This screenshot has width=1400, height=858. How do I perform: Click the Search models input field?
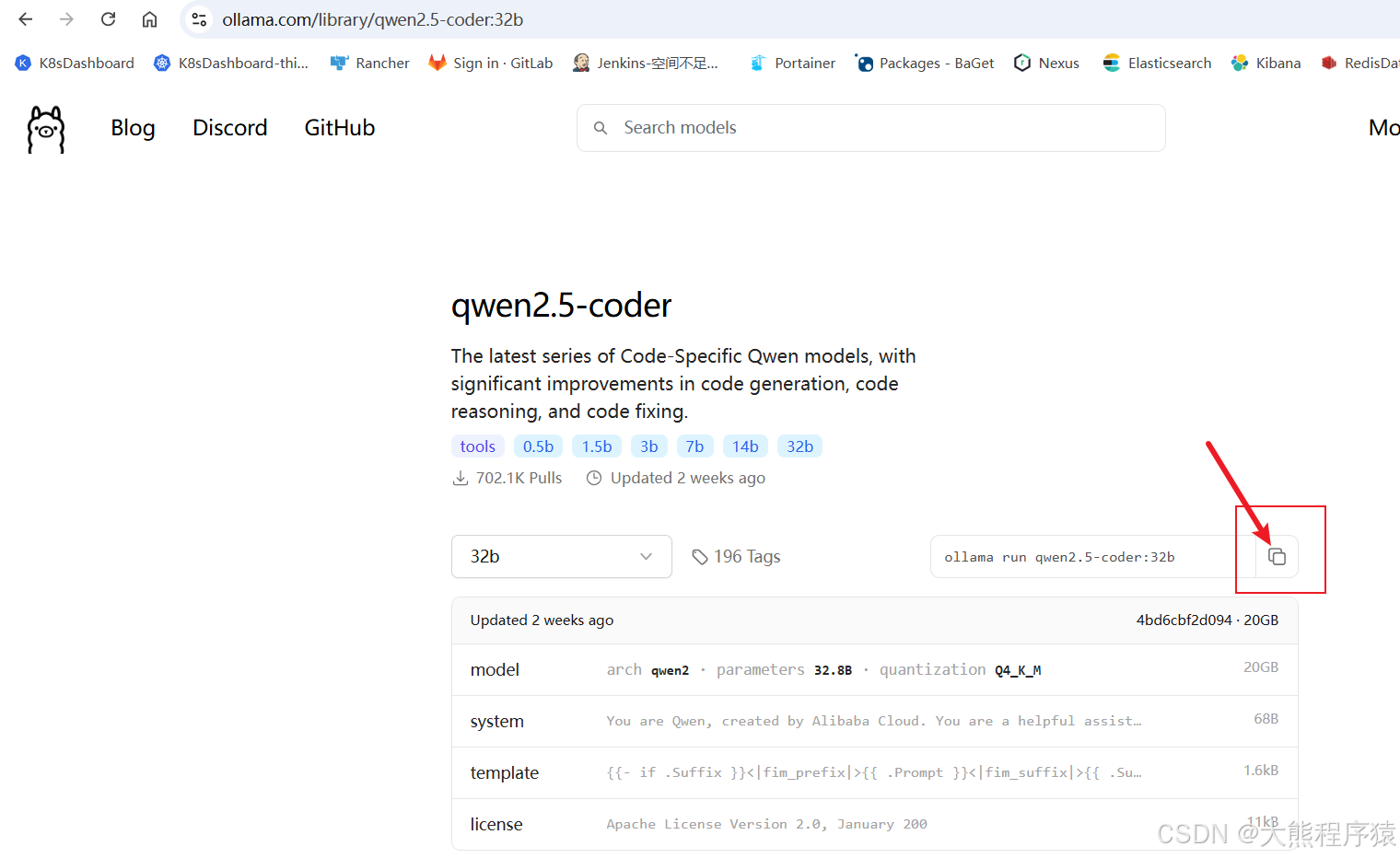point(870,127)
